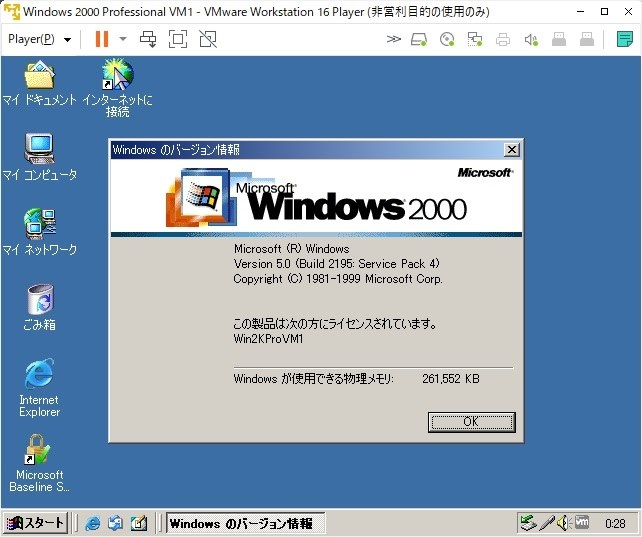Click Show Desktop in Quick Launch
642x537 pixels.
pyautogui.click(x=139, y=523)
